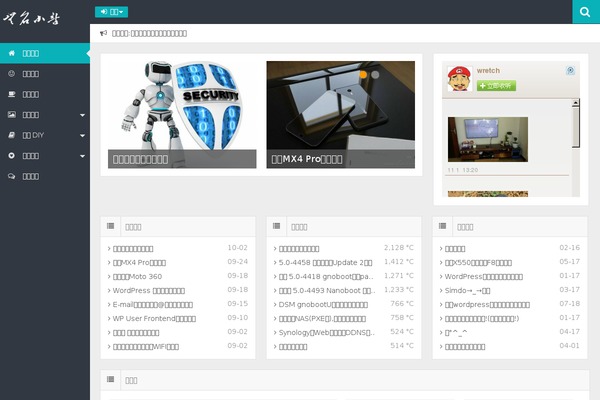Click the picture icon in the sidebar
The image size is (600, 400).
coord(12,114)
